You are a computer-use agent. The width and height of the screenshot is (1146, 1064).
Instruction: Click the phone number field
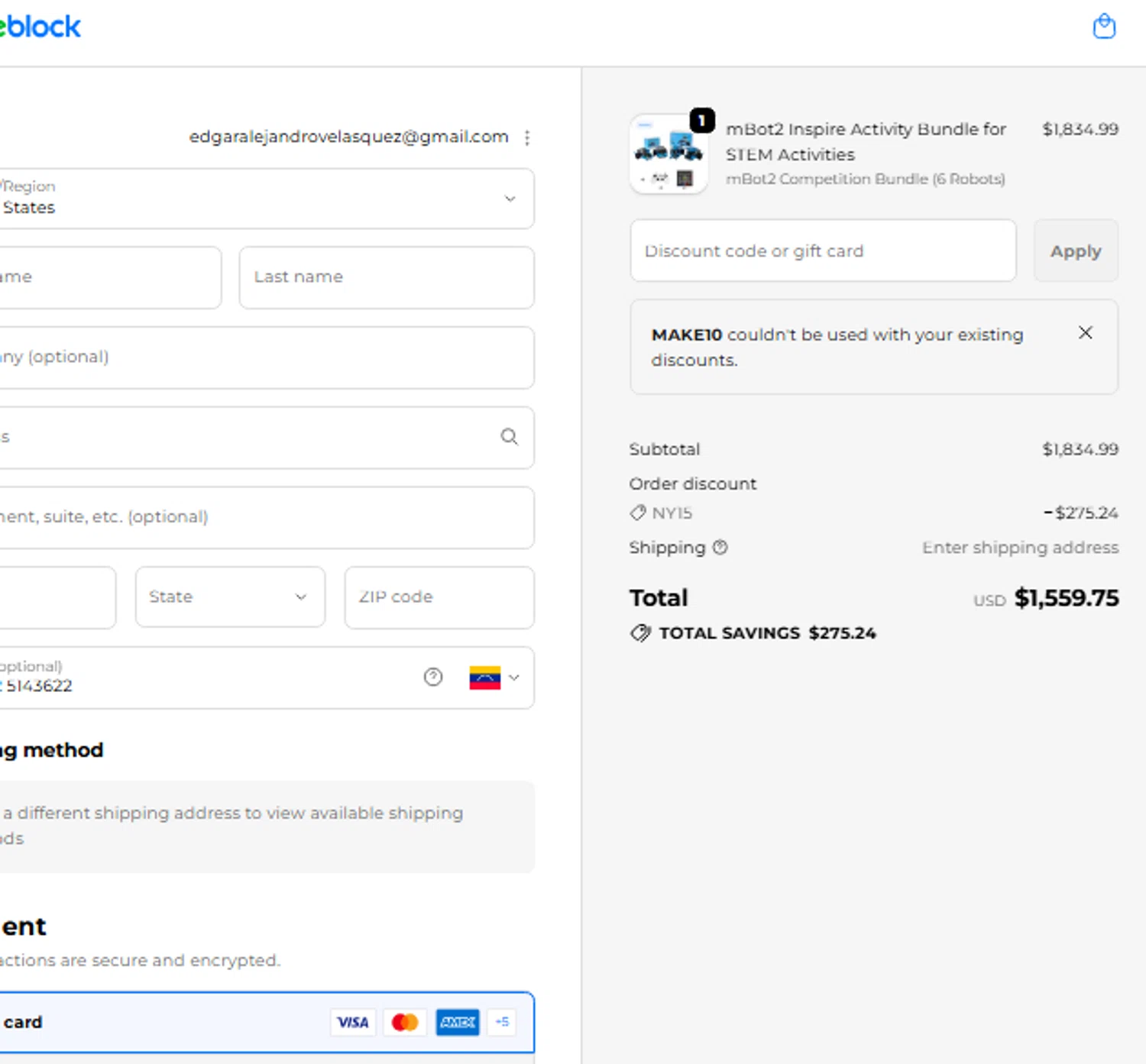(267, 678)
